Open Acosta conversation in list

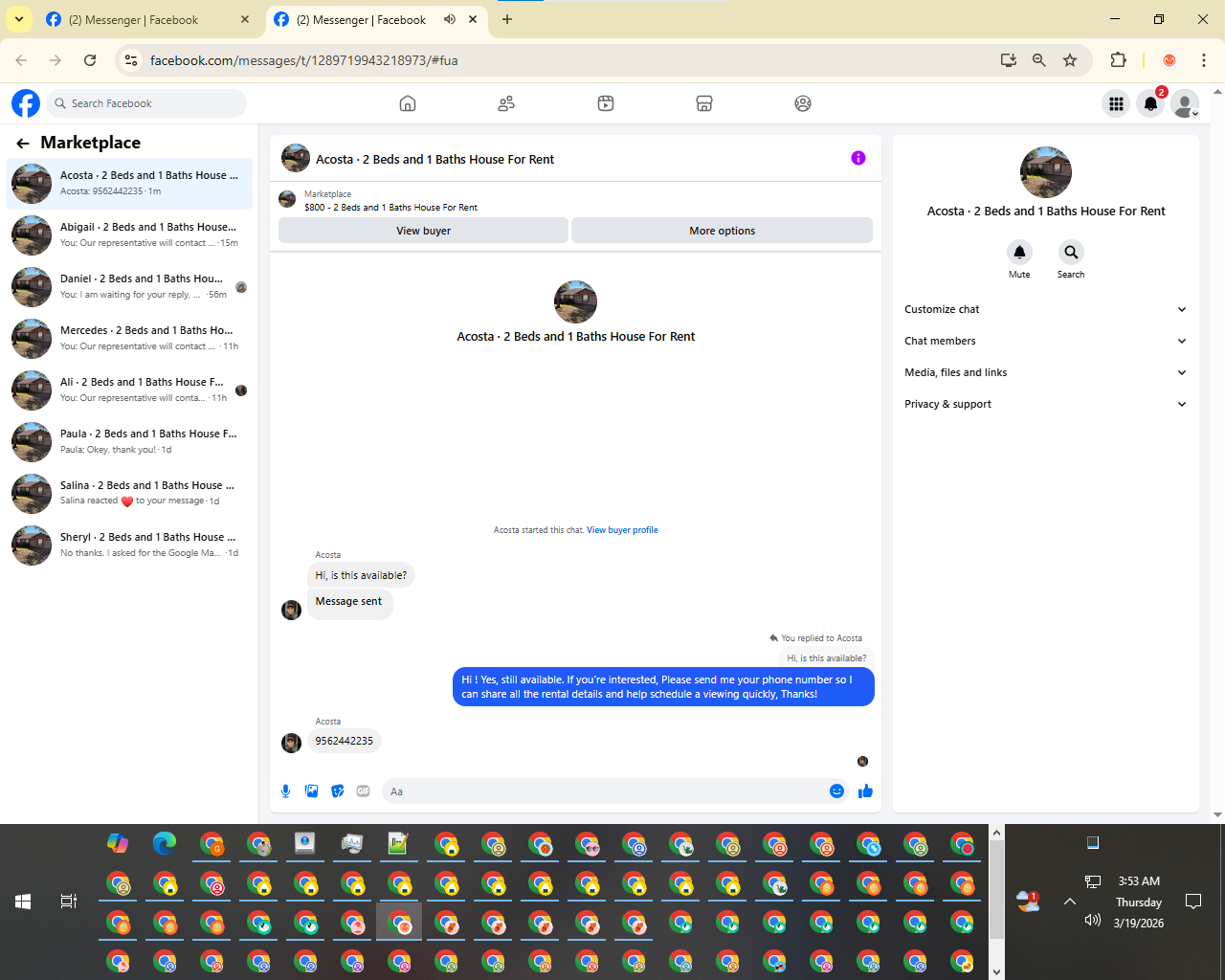coord(129,184)
